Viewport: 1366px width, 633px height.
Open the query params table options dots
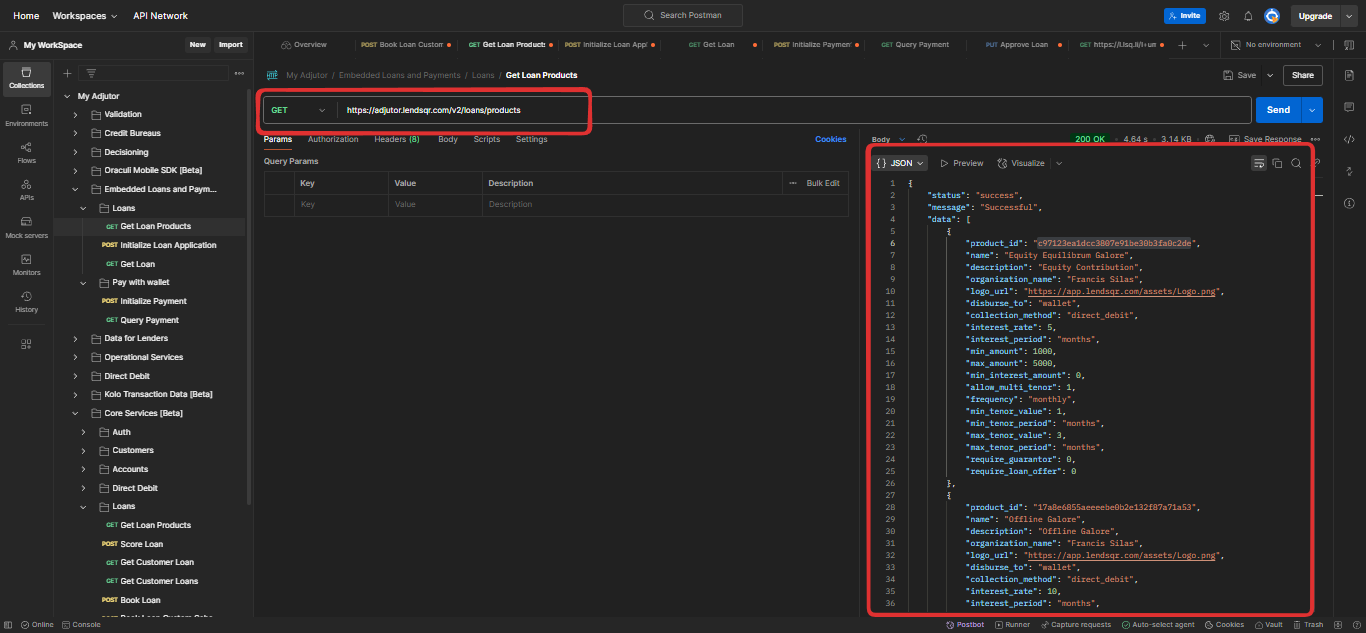[794, 183]
